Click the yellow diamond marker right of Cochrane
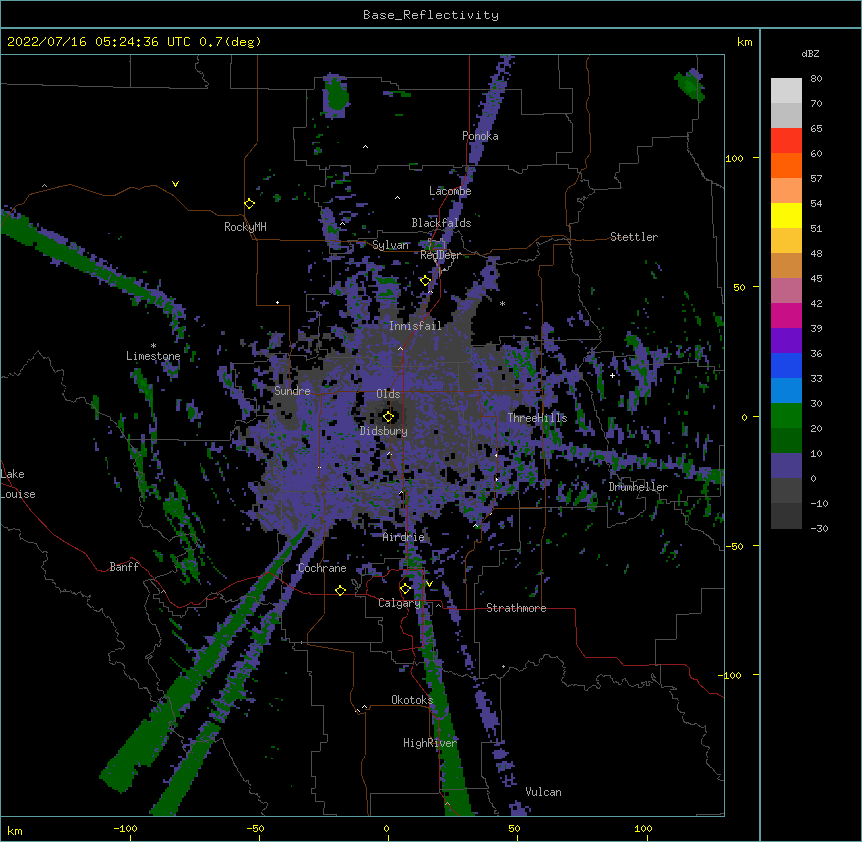The height and width of the screenshot is (842, 862). [x=340, y=590]
